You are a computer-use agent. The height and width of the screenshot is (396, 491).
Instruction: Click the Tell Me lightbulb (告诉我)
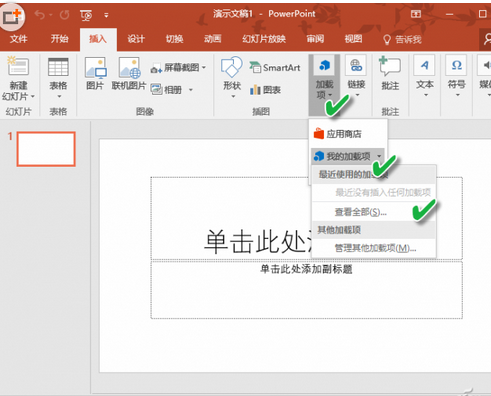[387, 40]
